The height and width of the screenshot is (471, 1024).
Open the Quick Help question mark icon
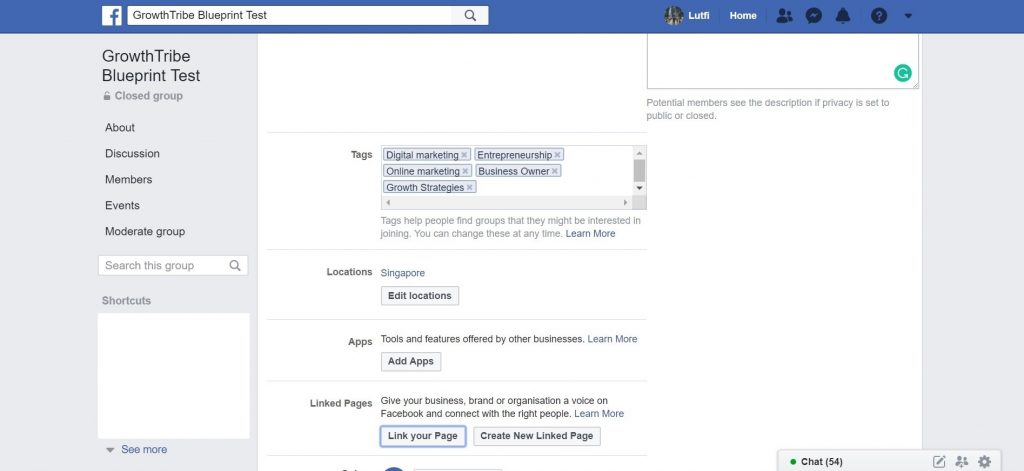click(879, 16)
